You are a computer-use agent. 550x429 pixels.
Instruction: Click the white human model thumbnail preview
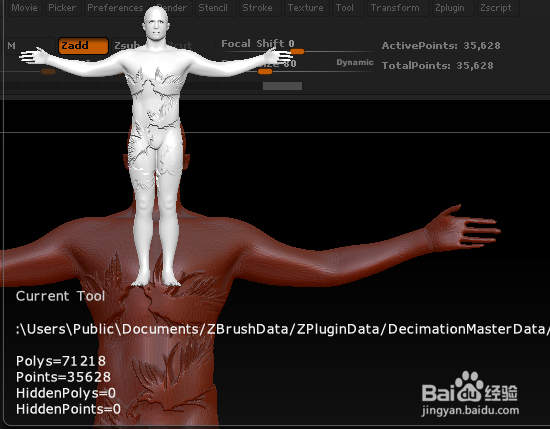[x=156, y=146]
